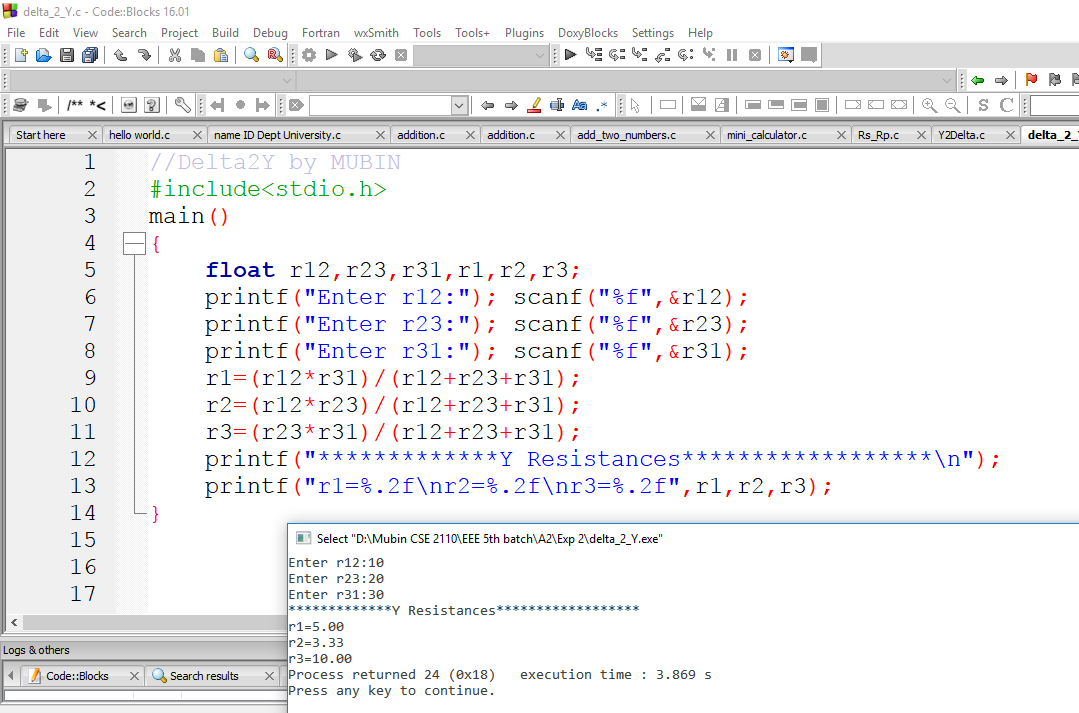1079x713 pixels.
Task: Rebuild the project using the circular arrows icon
Action: (377, 55)
